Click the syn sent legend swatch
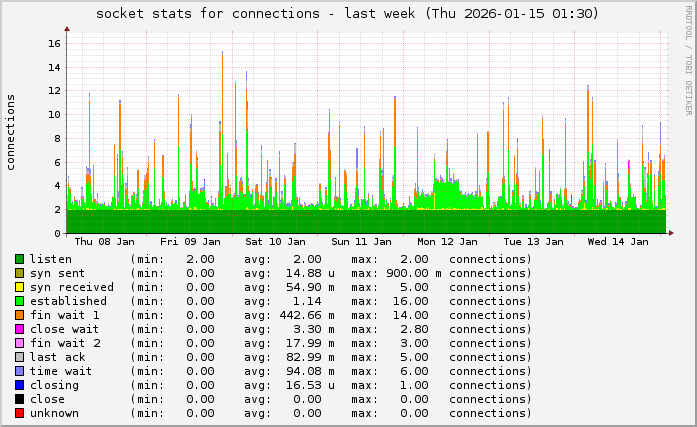The height and width of the screenshot is (427, 697). coord(19,273)
